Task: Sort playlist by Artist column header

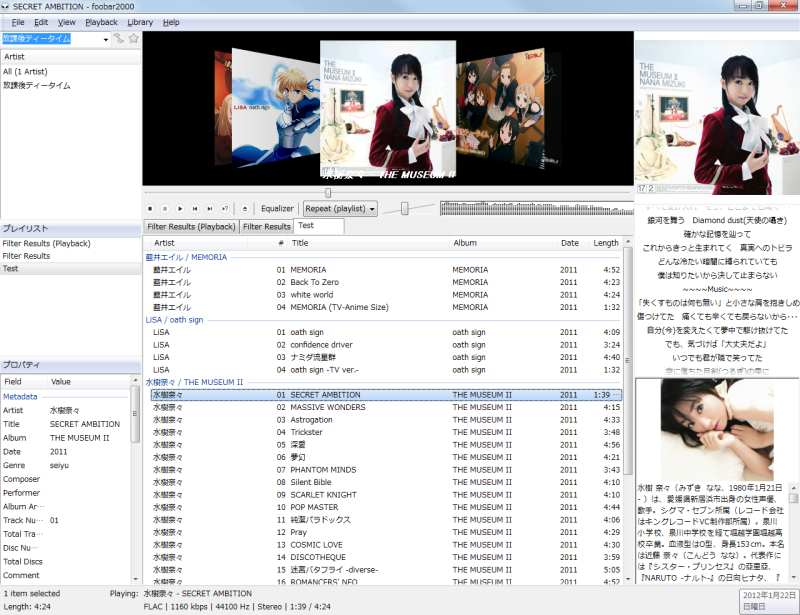Action: (195, 243)
